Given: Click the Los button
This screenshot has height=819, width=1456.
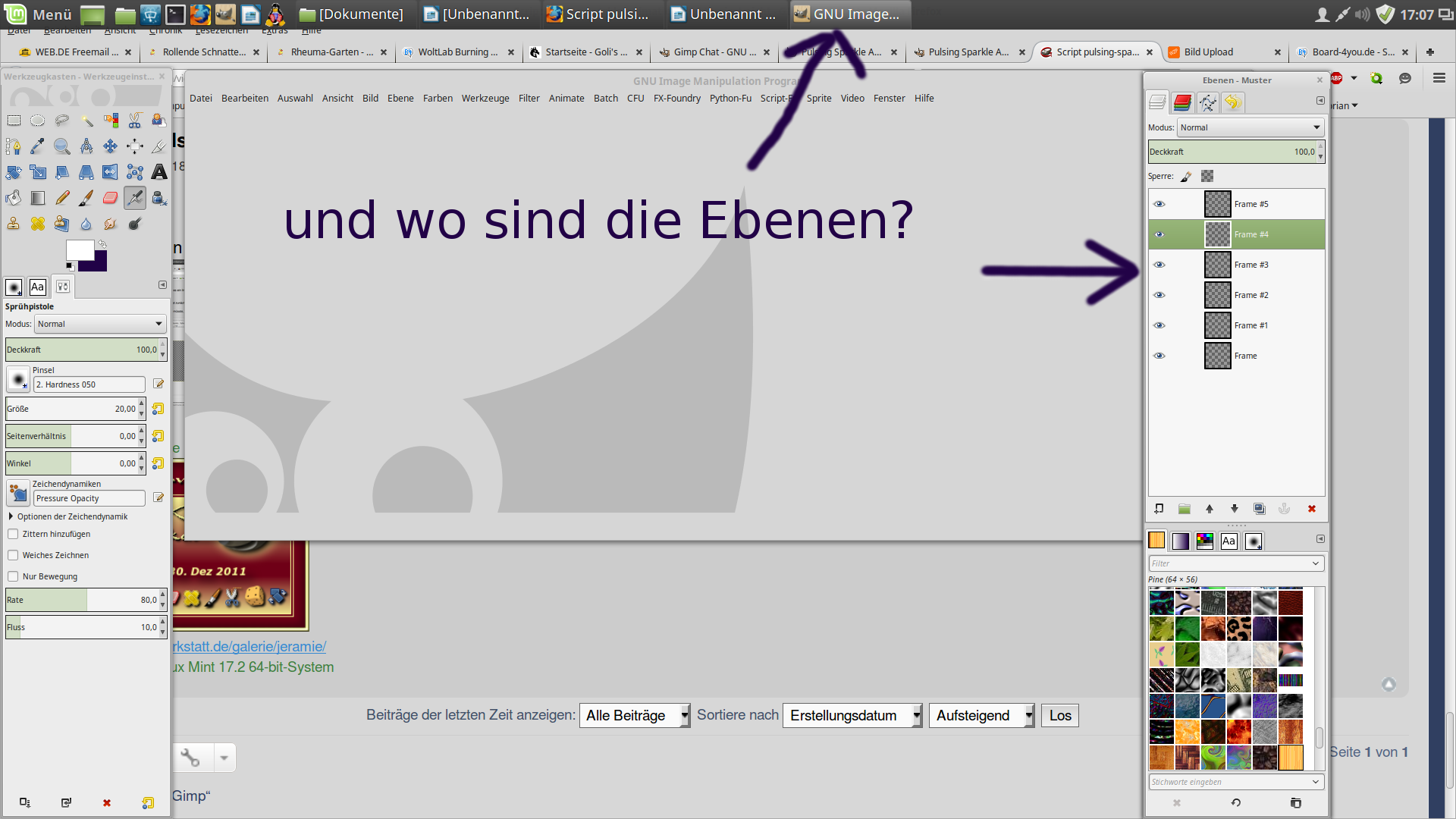Looking at the screenshot, I should tap(1059, 715).
